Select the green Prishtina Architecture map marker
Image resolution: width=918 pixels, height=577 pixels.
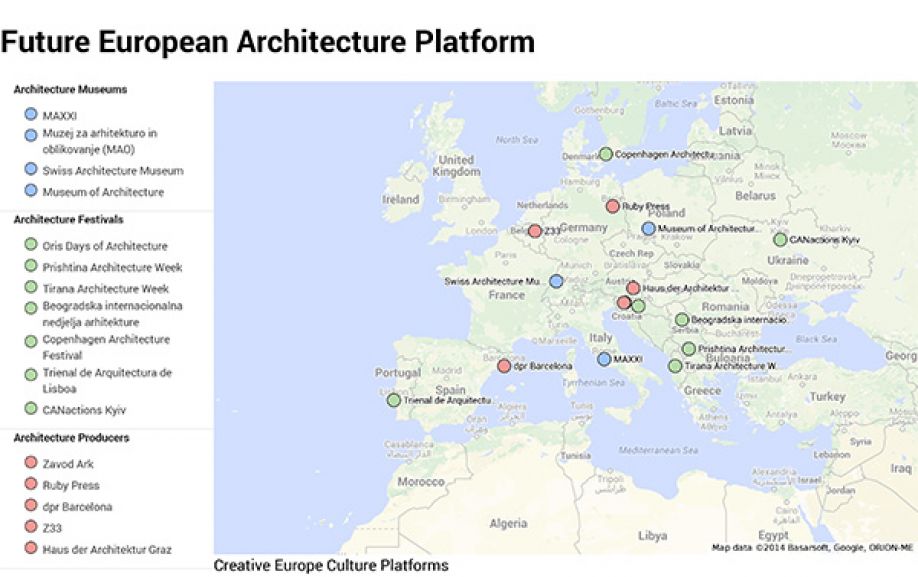(688, 349)
